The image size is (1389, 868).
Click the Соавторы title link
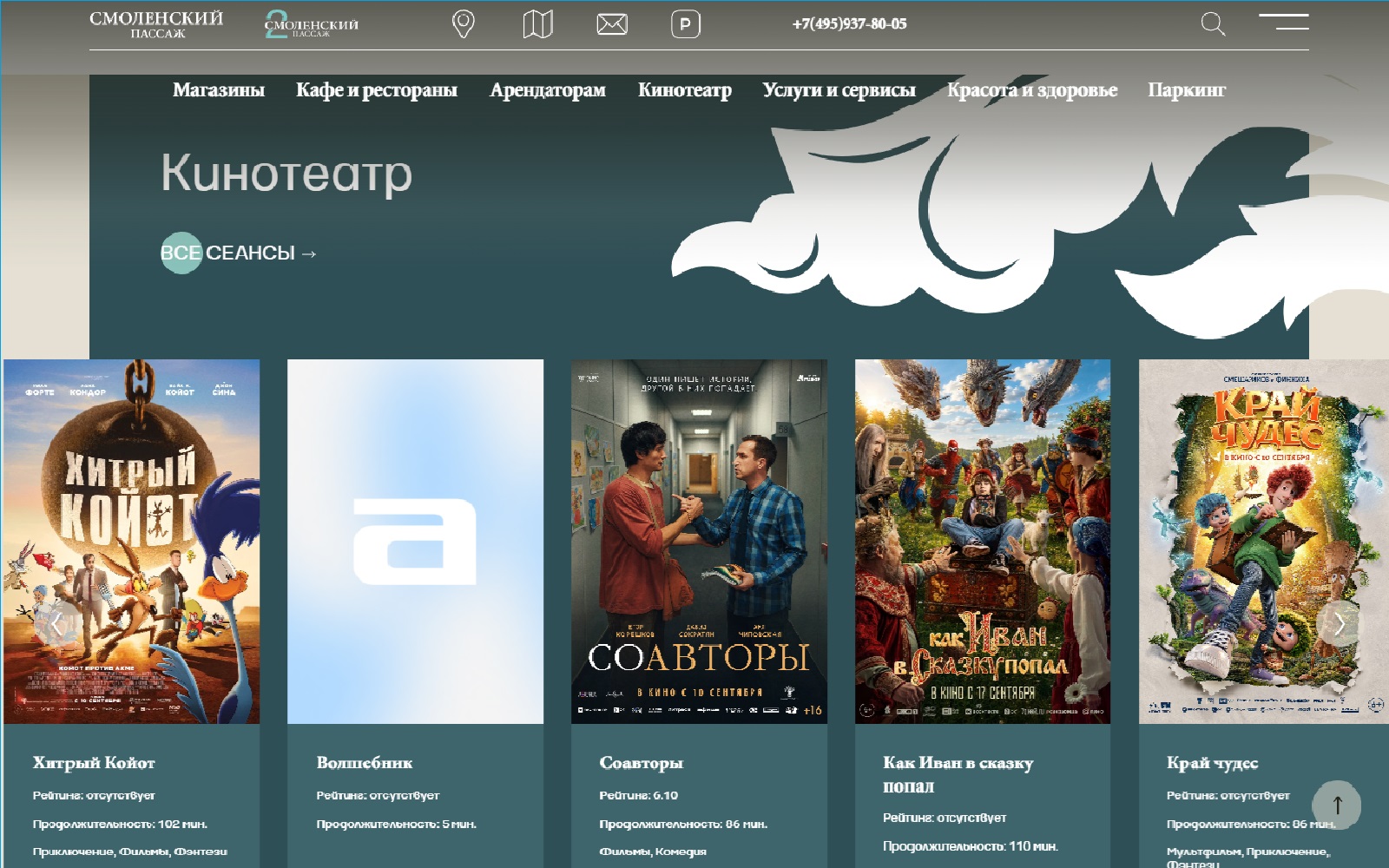point(642,763)
